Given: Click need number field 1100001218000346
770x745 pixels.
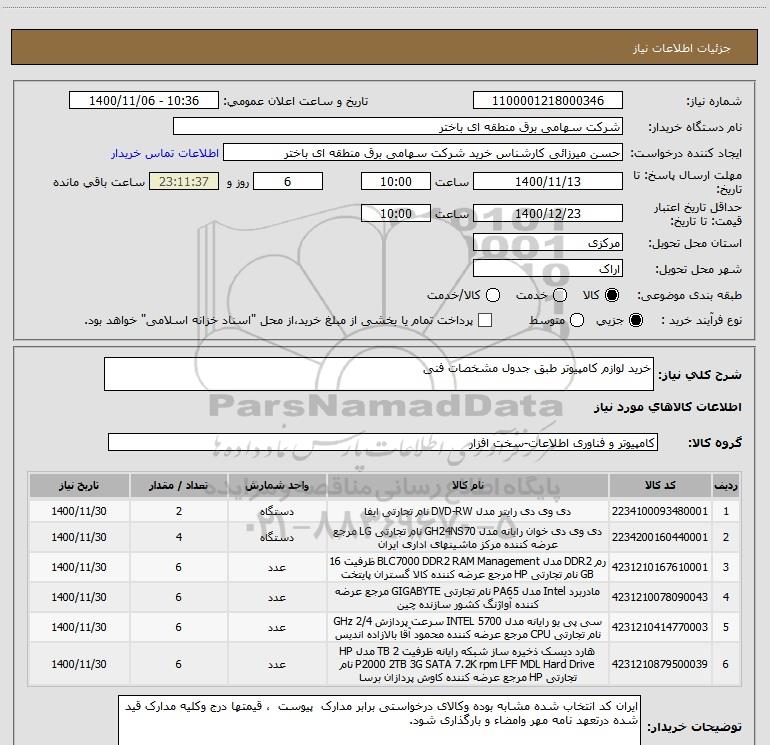Looking at the screenshot, I should pyautogui.click(x=548, y=101).
